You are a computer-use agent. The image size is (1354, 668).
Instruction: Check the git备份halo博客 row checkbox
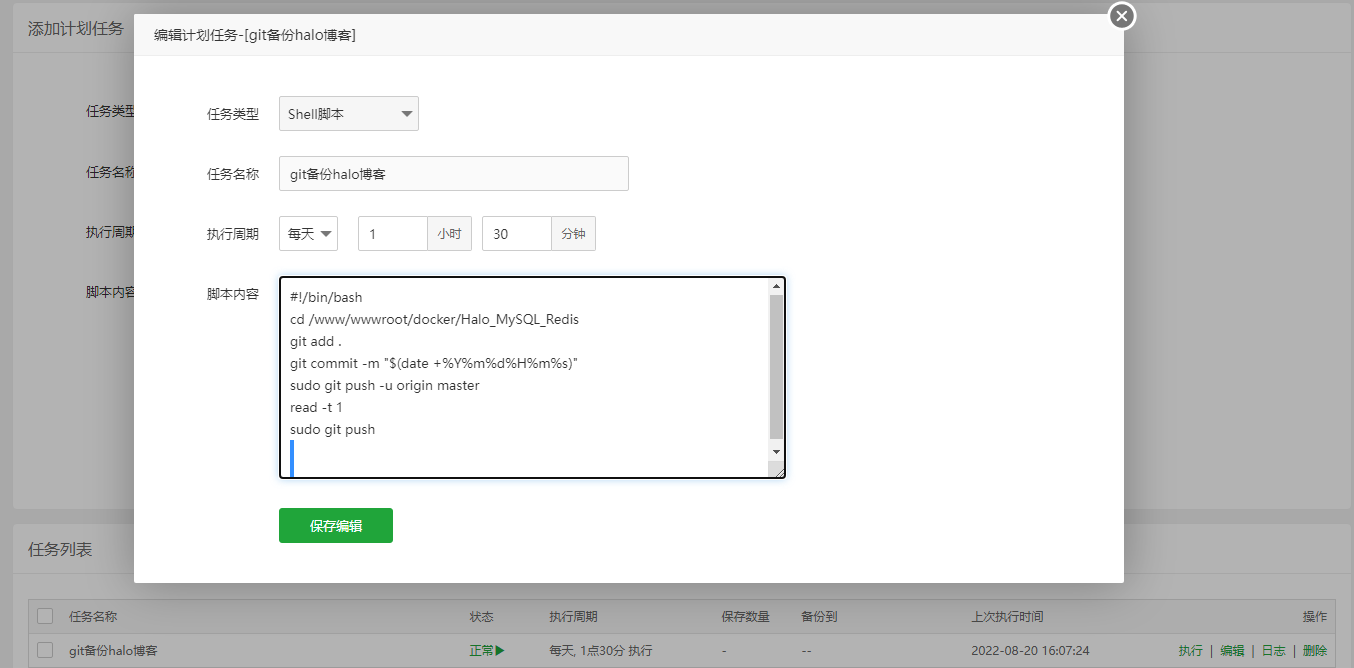[x=45, y=650]
